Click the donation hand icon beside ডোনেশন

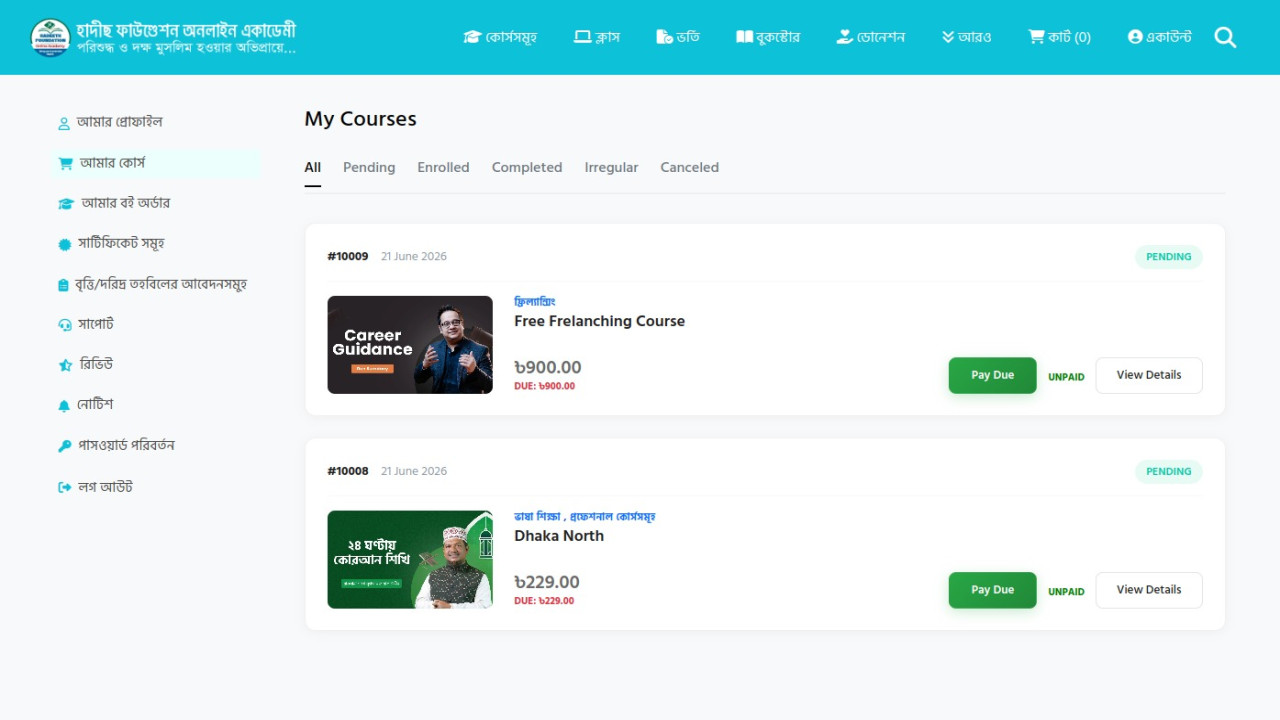pyautogui.click(x=845, y=37)
